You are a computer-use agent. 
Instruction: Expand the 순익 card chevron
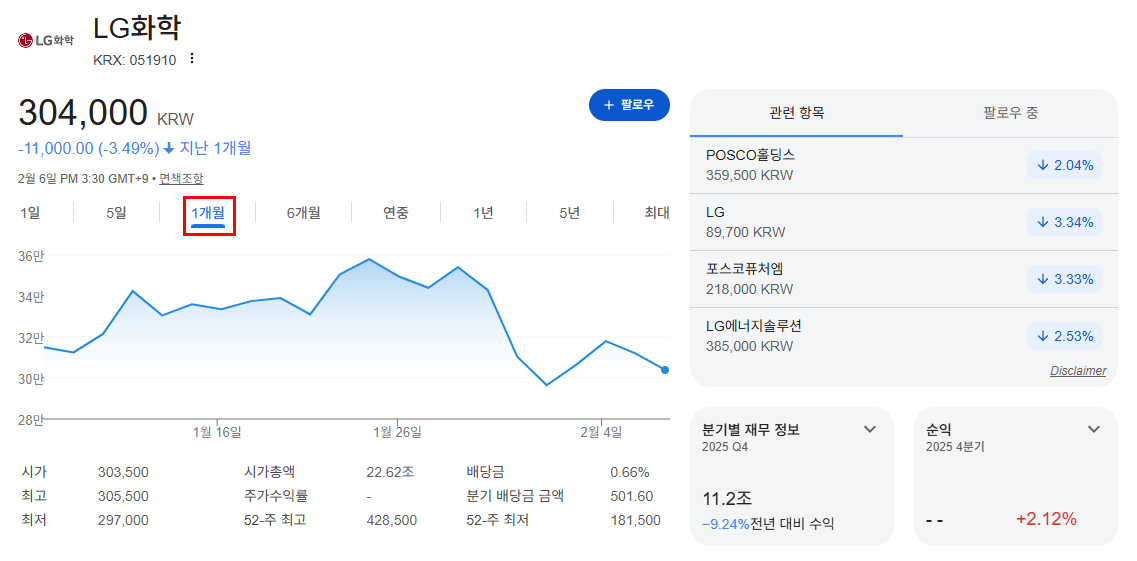coord(1094,429)
